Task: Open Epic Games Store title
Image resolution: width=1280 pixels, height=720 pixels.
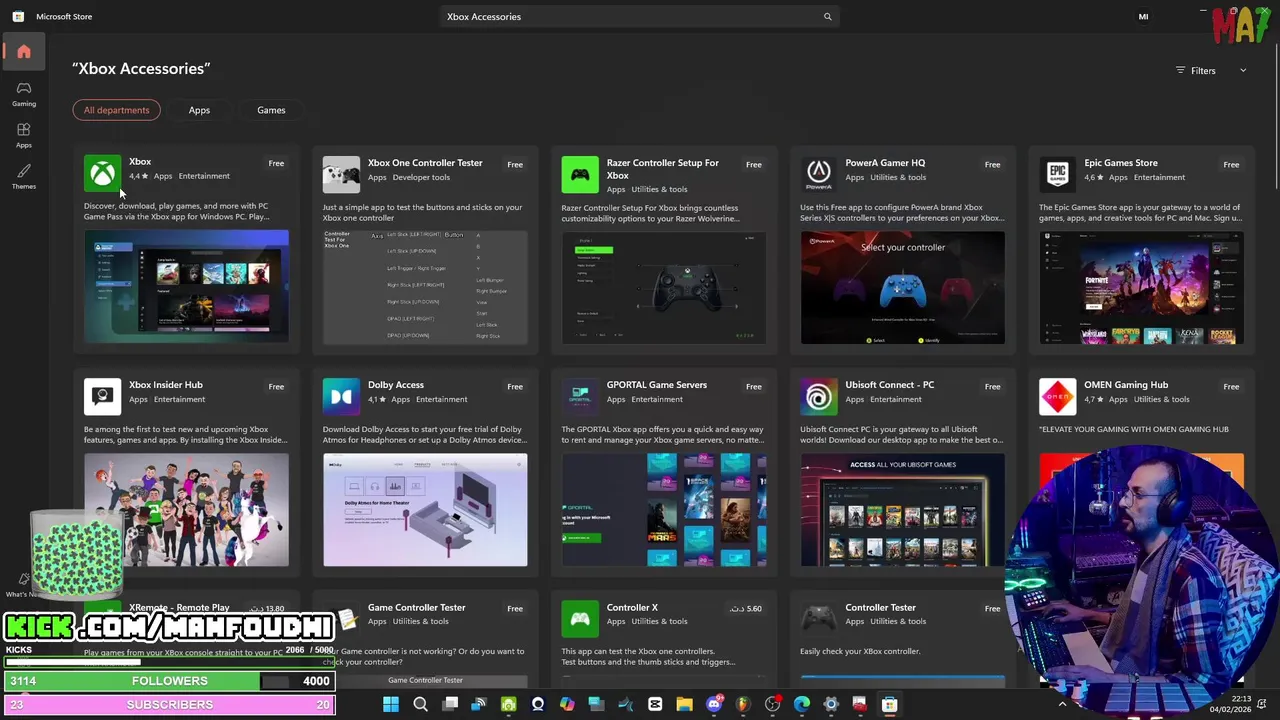Action: pos(1121,162)
